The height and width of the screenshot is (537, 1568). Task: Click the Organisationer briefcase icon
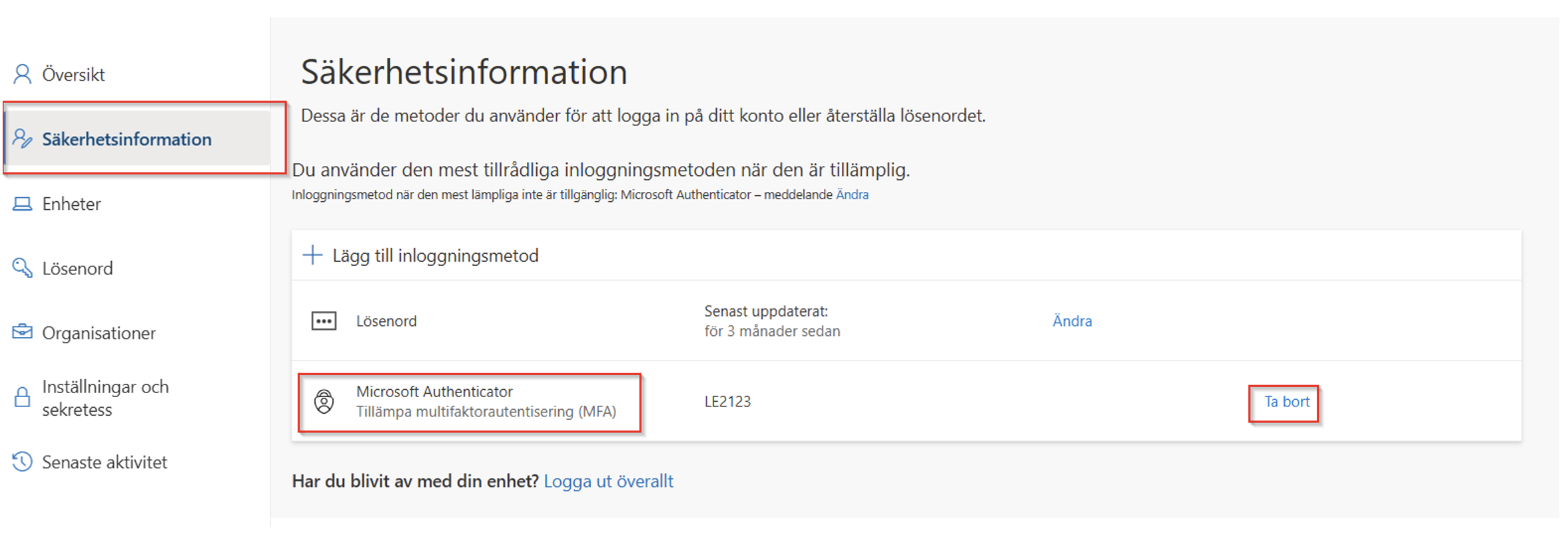coord(22,332)
